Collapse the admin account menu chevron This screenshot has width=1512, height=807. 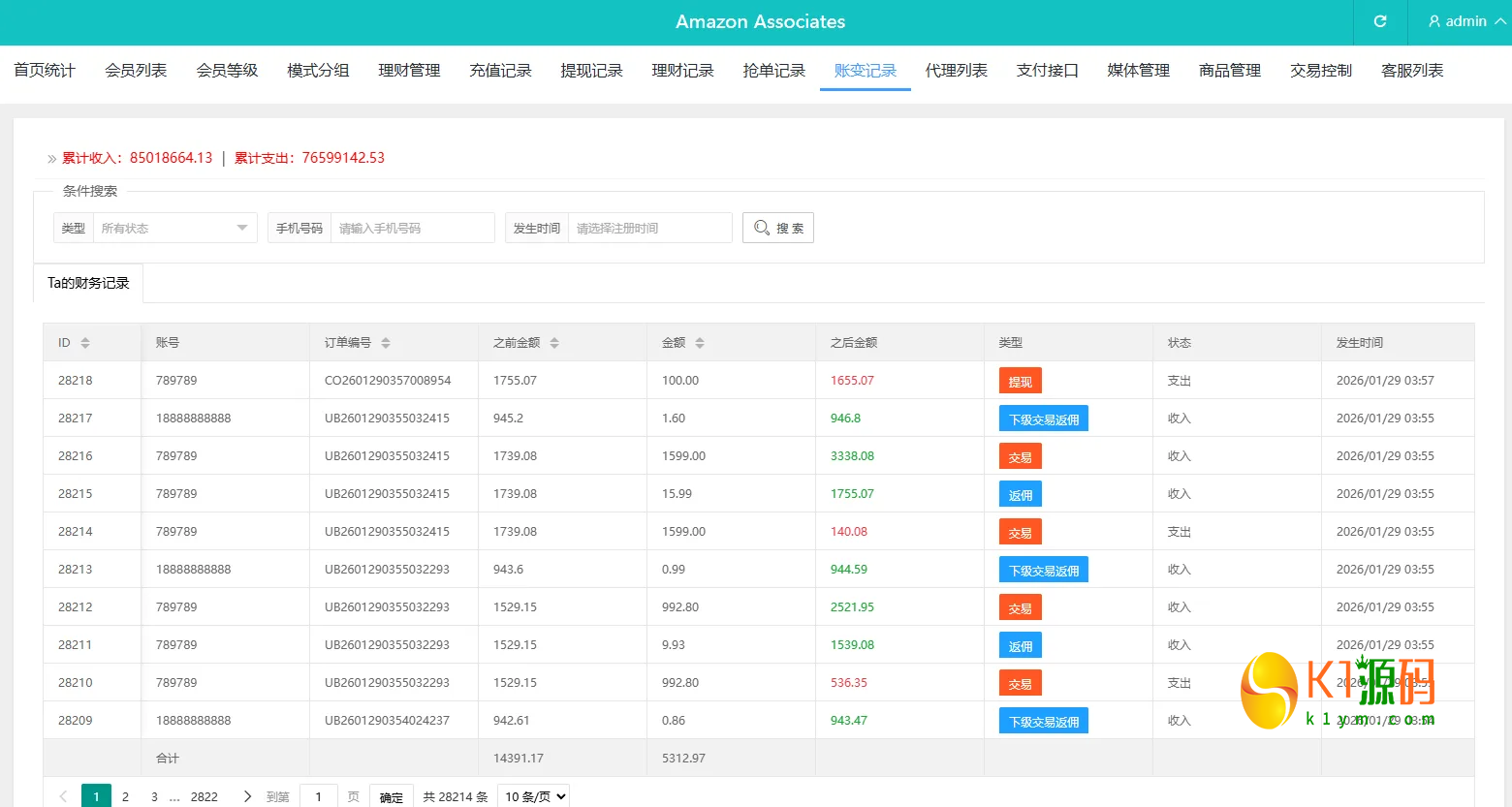[x=1498, y=21]
